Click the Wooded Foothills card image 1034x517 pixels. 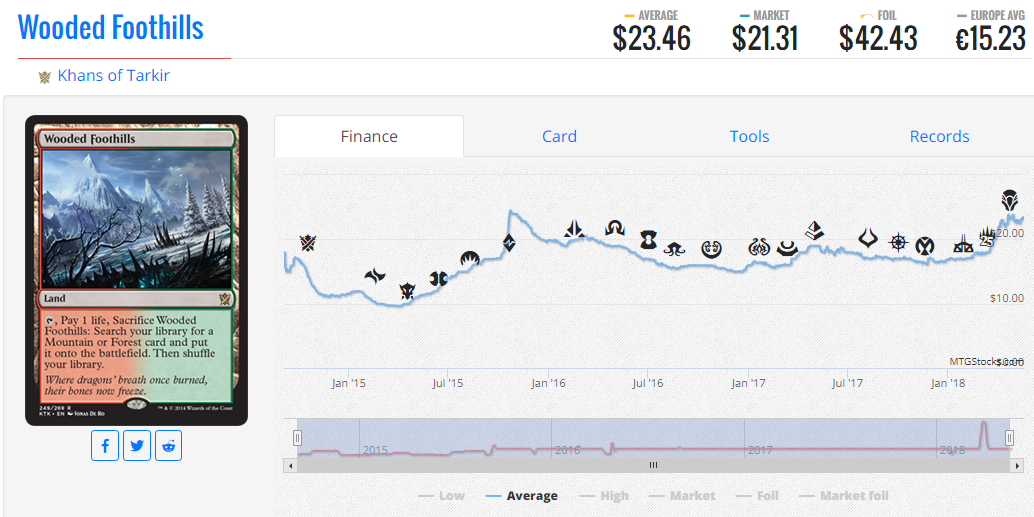coord(137,270)
